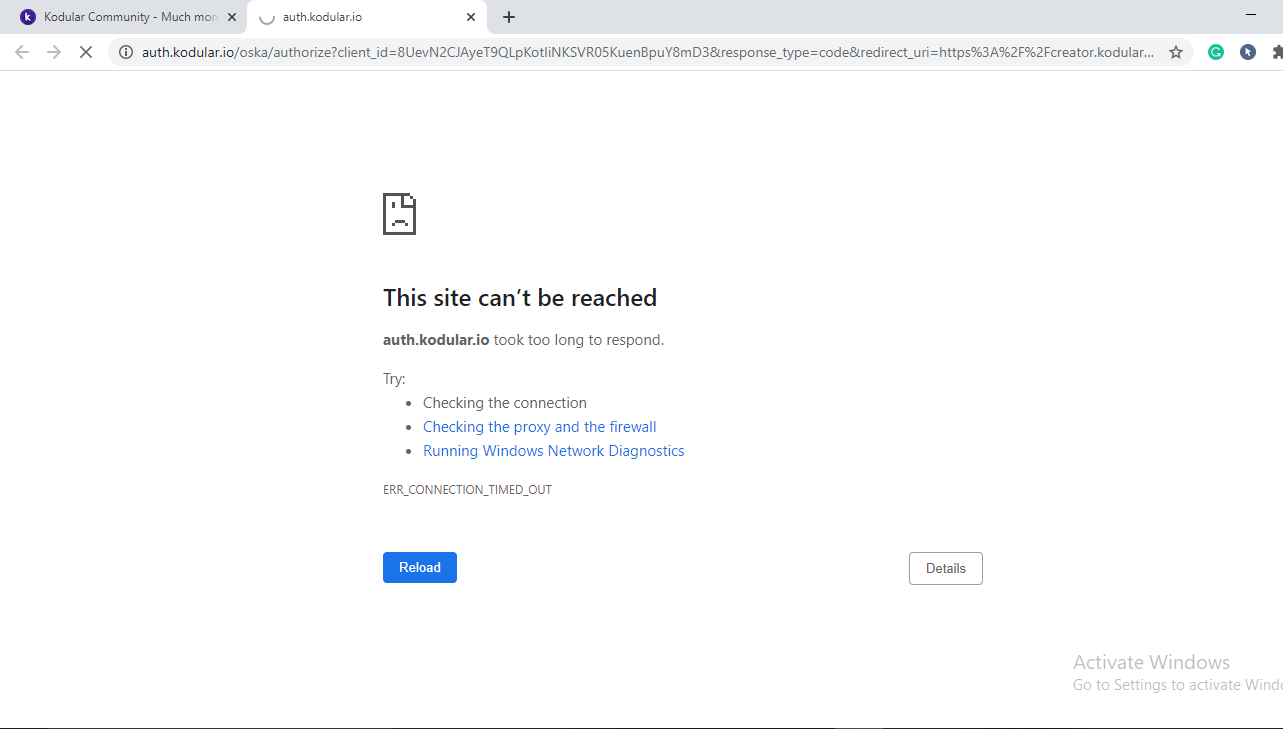
Task: Click the partially visible extension icon at right edge
Action: pyautogui.click(x=1277, y=52)
